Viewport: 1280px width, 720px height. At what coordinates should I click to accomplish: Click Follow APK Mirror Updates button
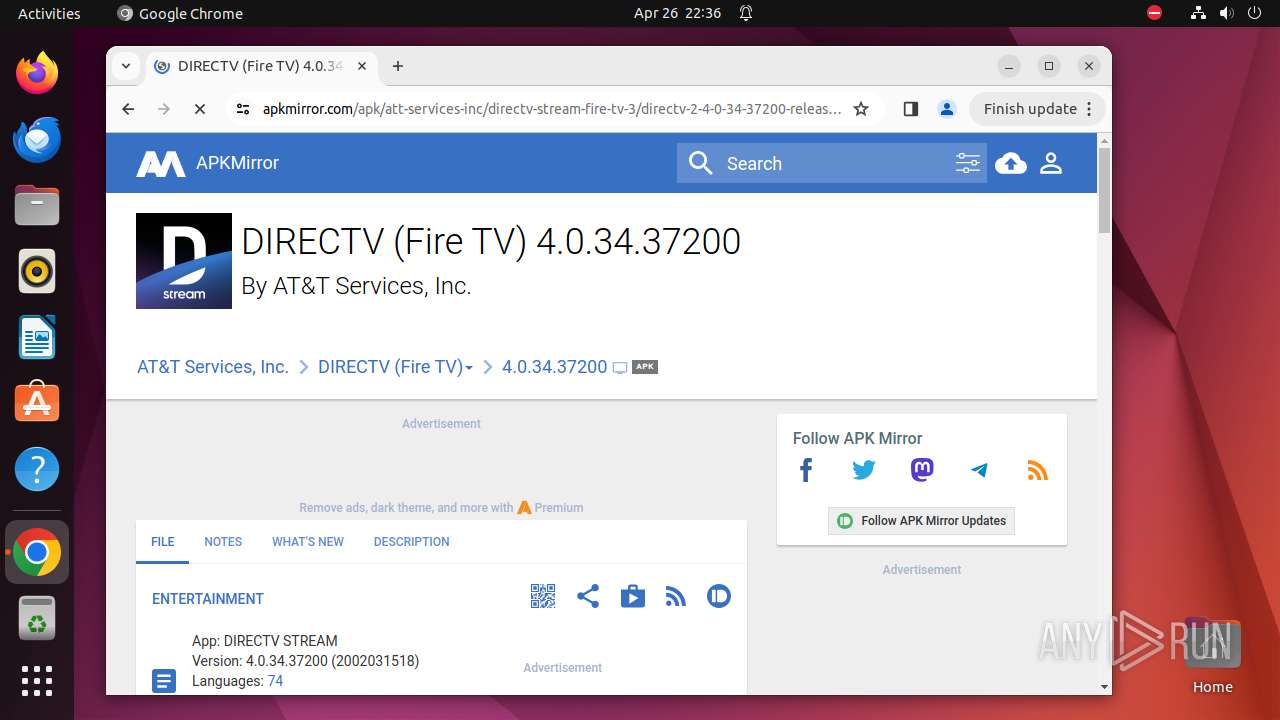pos(921,521)
